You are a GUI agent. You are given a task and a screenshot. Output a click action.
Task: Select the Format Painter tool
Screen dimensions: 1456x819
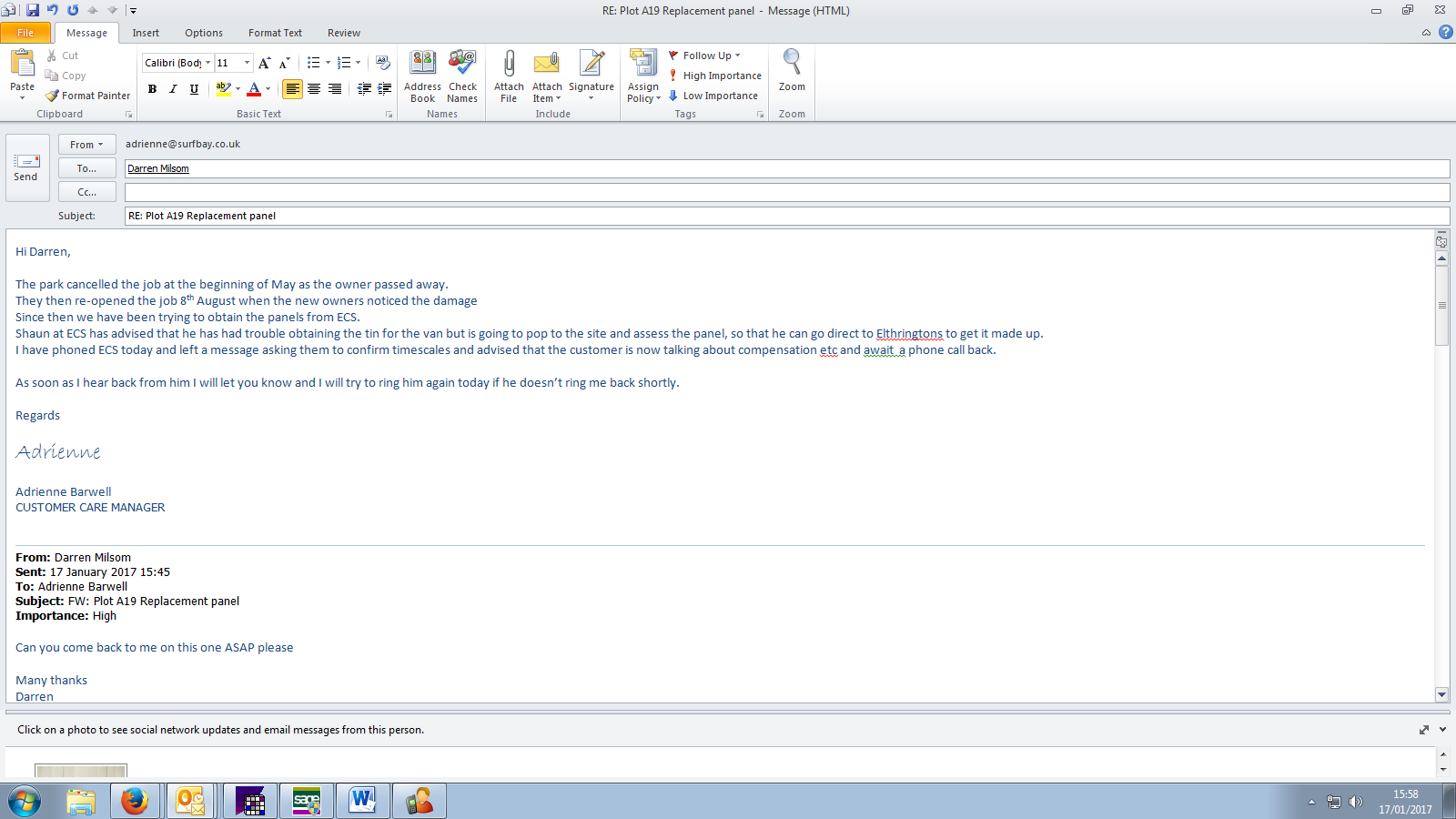tap(88, 96)
